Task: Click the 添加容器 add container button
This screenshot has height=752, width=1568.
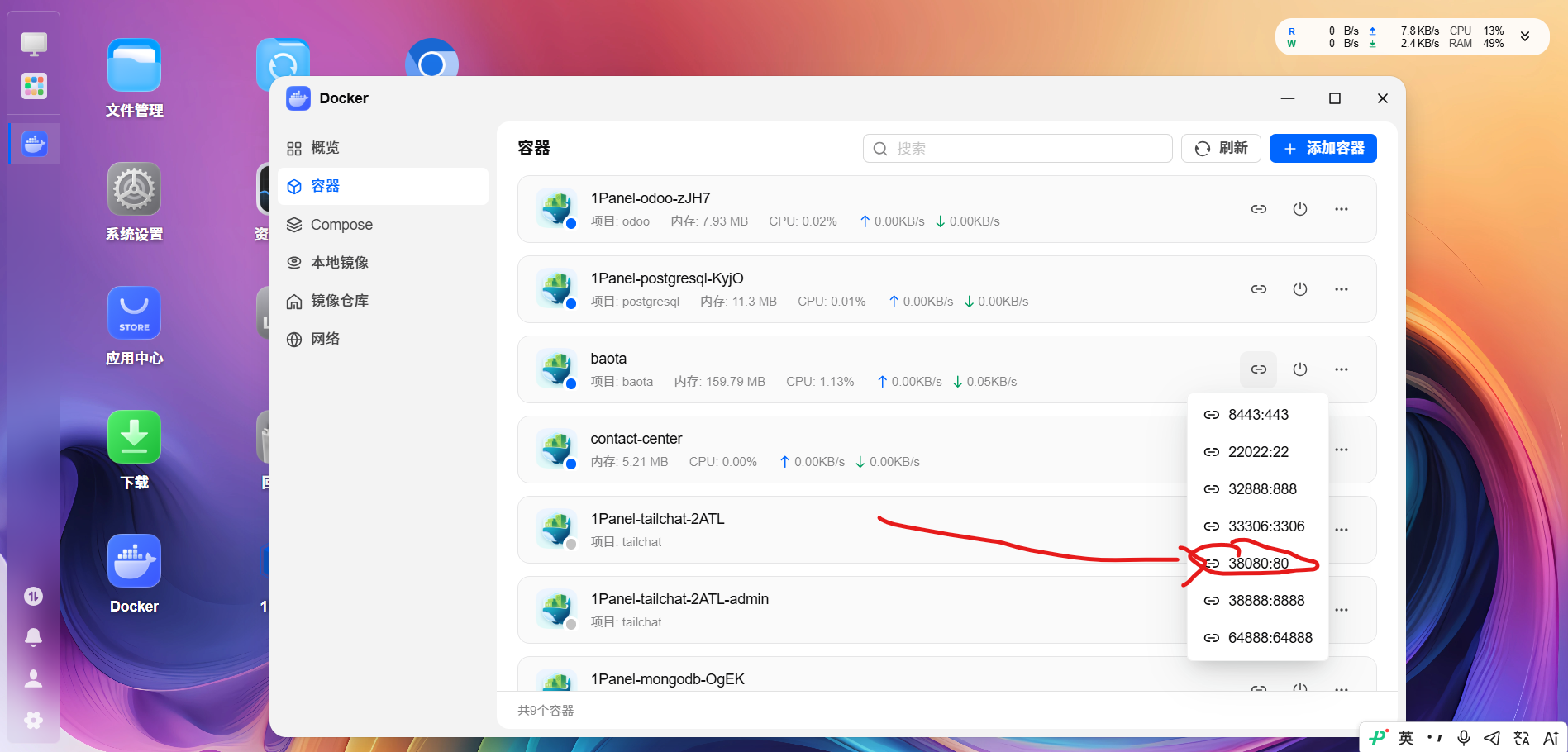Action: 1323,148
